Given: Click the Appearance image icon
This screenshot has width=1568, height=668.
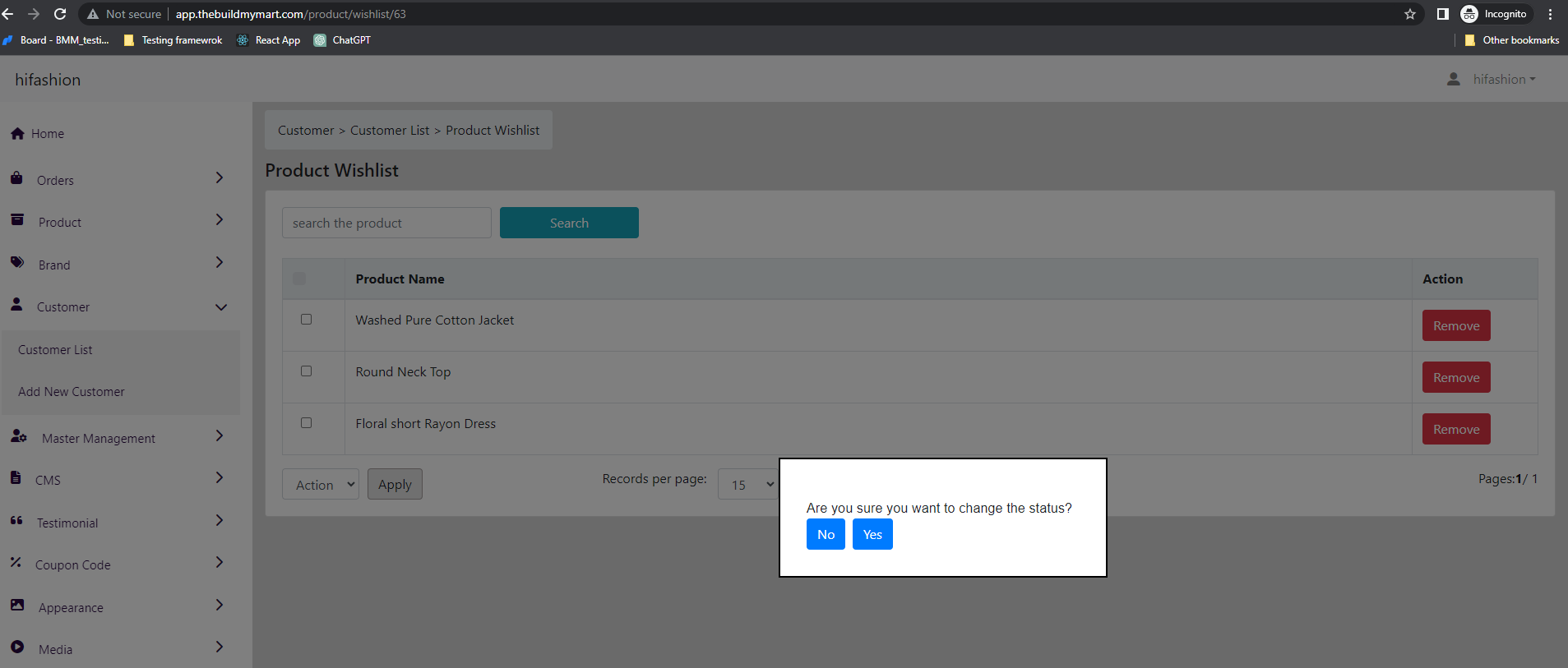Looking at the screenshot, I should tap(17, 605).
